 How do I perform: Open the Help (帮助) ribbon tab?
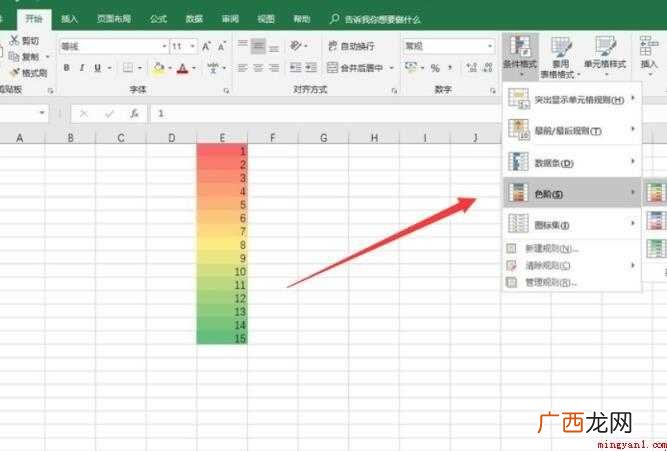pos(302,19)
